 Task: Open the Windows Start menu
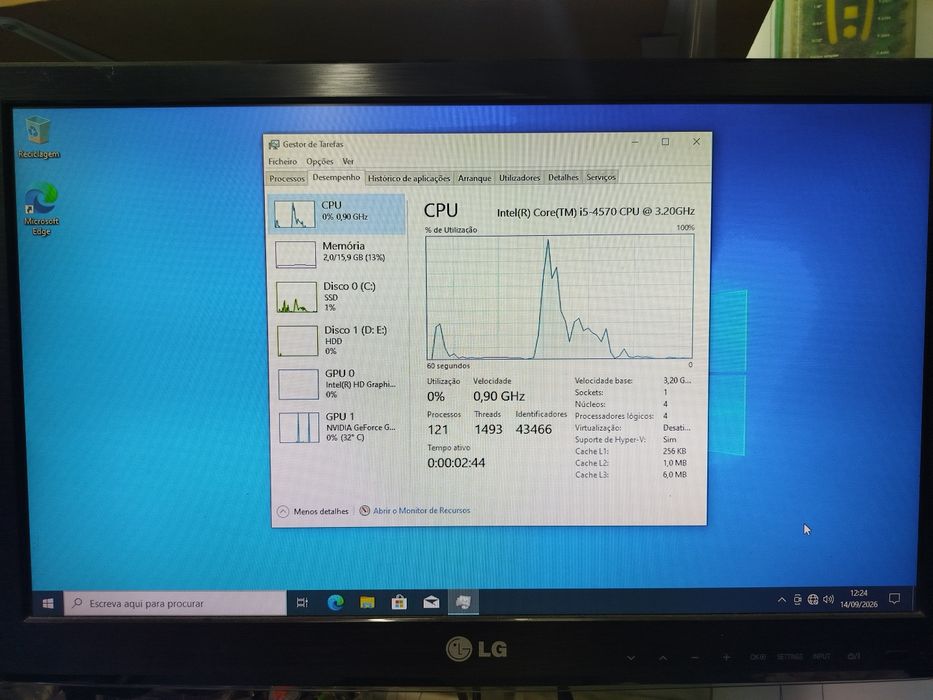pyautogui.click(x=48, y=603)
